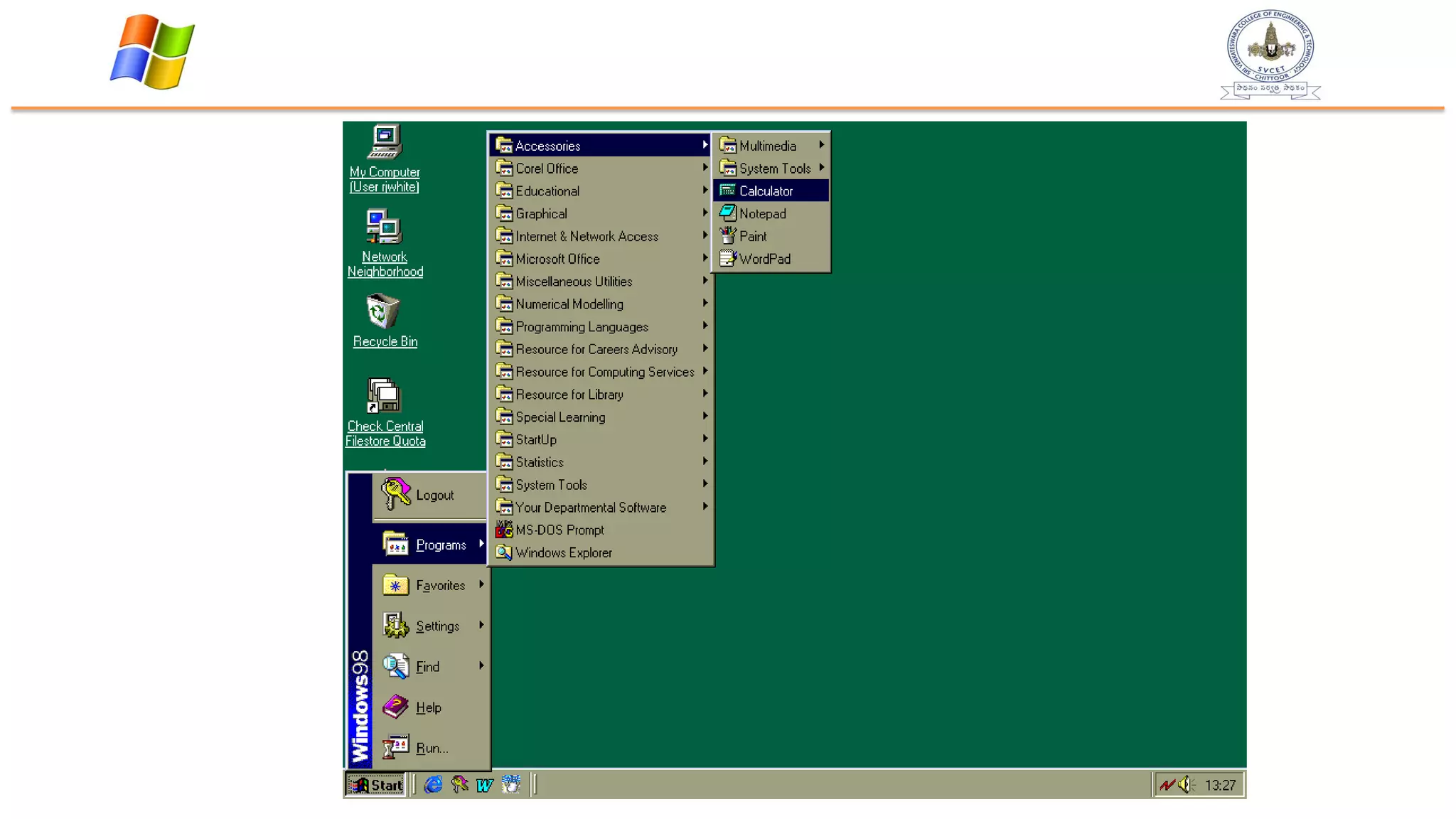Click the taskbar clock showing 13:27
Image resolution: width=1456 pixels, height=819 pixels.
tap(1220, 785)
